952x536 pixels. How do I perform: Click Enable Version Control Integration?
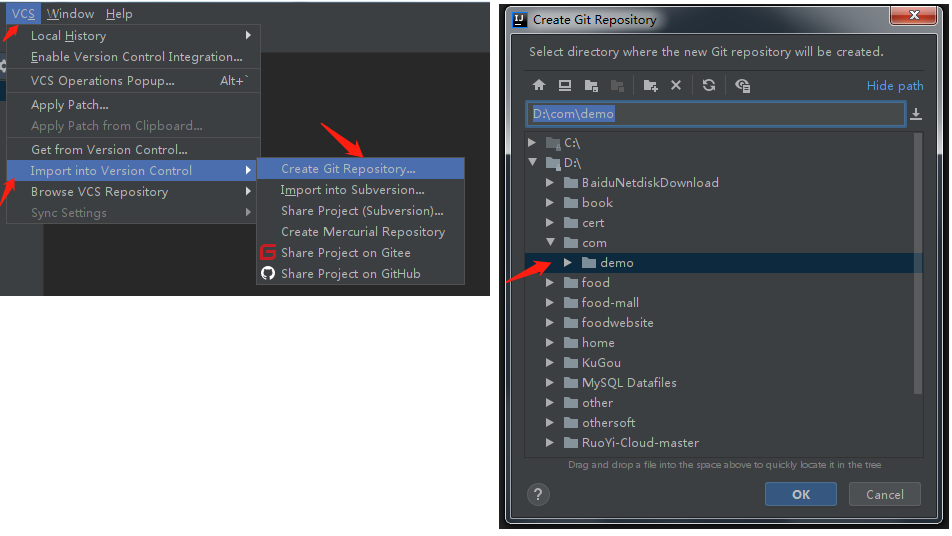coord(134,56)
